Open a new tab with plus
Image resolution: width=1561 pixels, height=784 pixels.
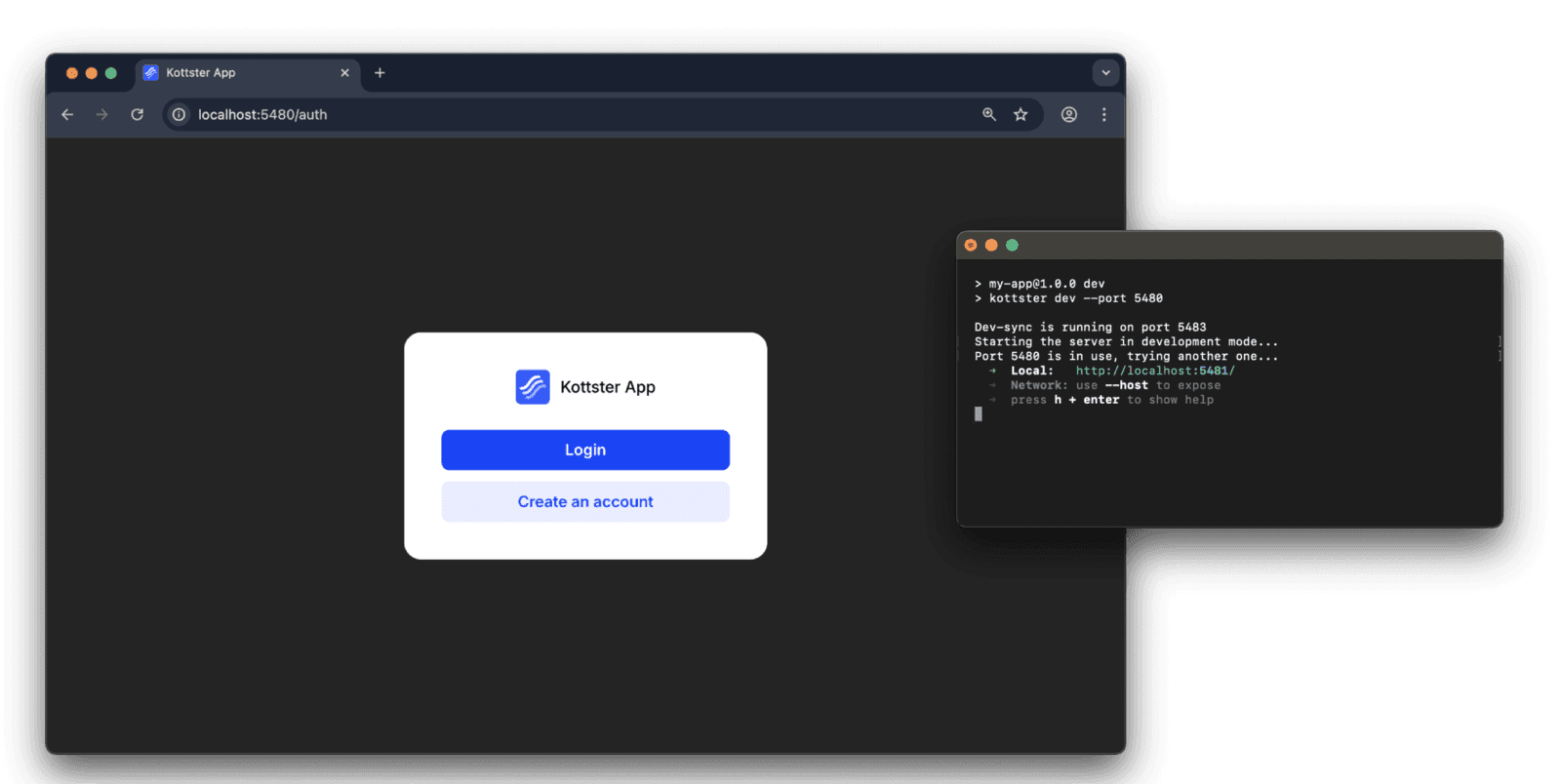[x=380, y=73]
